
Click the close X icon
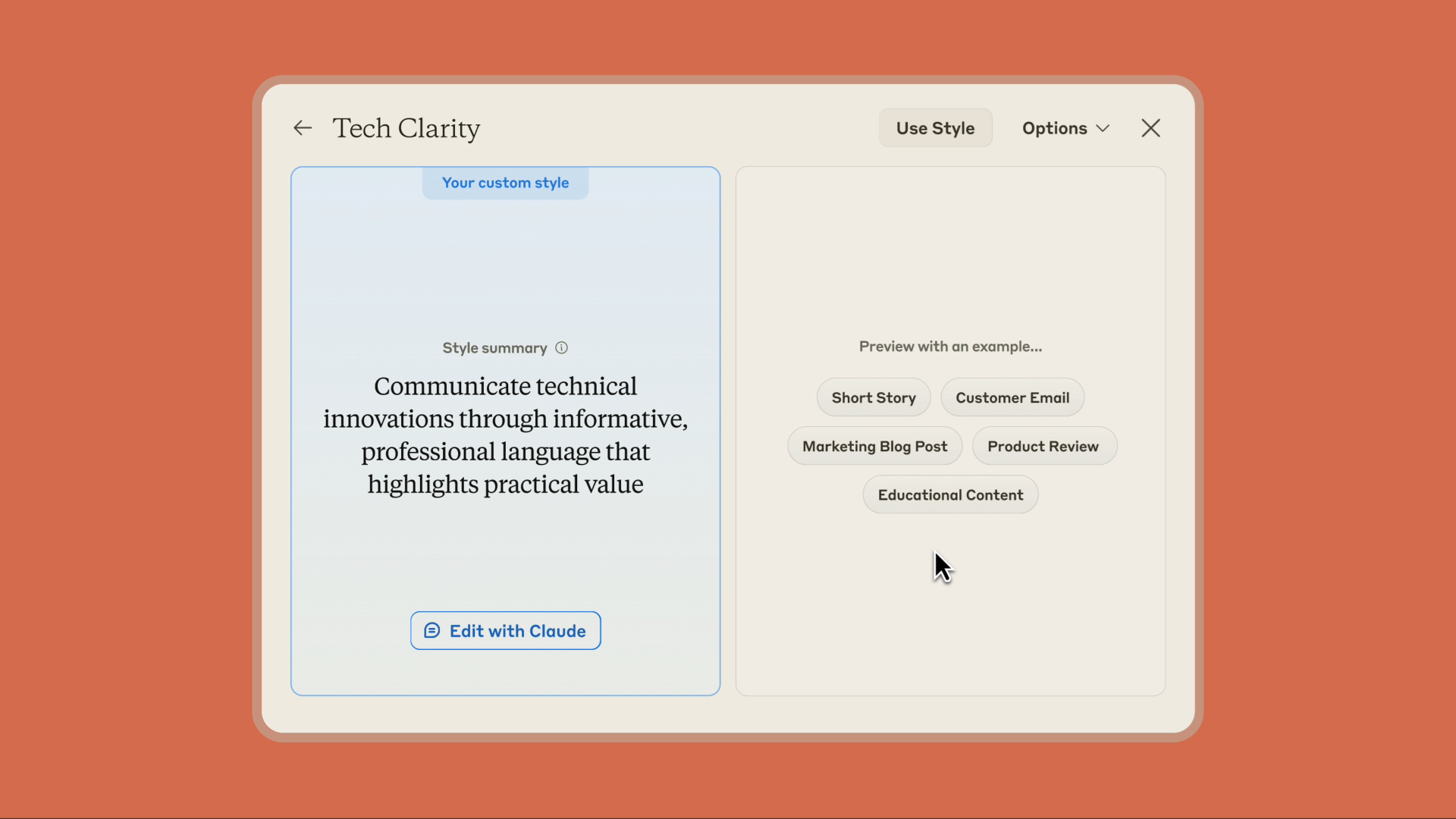tap(1150, 127)
